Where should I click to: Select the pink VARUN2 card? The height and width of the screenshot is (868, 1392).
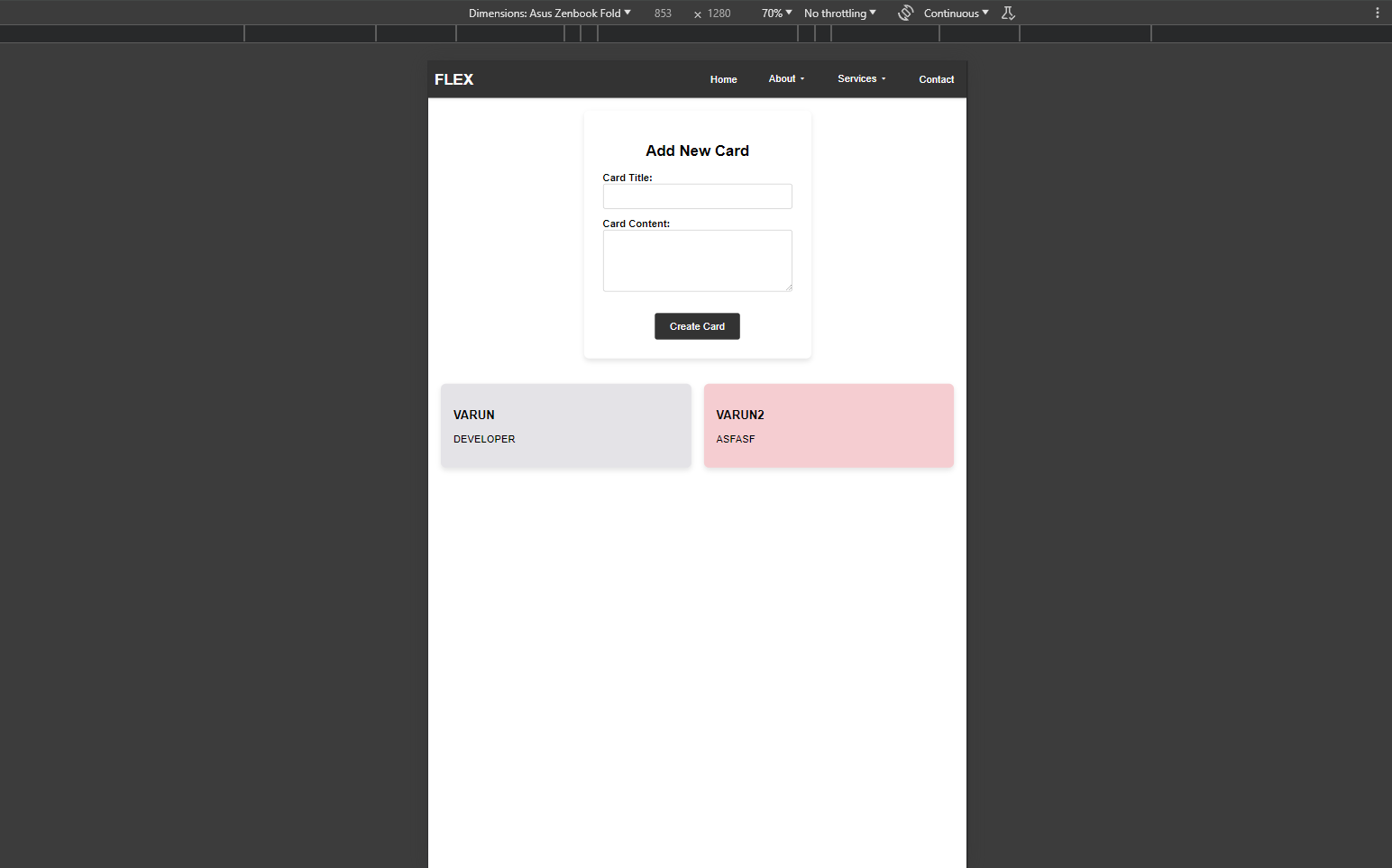(829, 425)
